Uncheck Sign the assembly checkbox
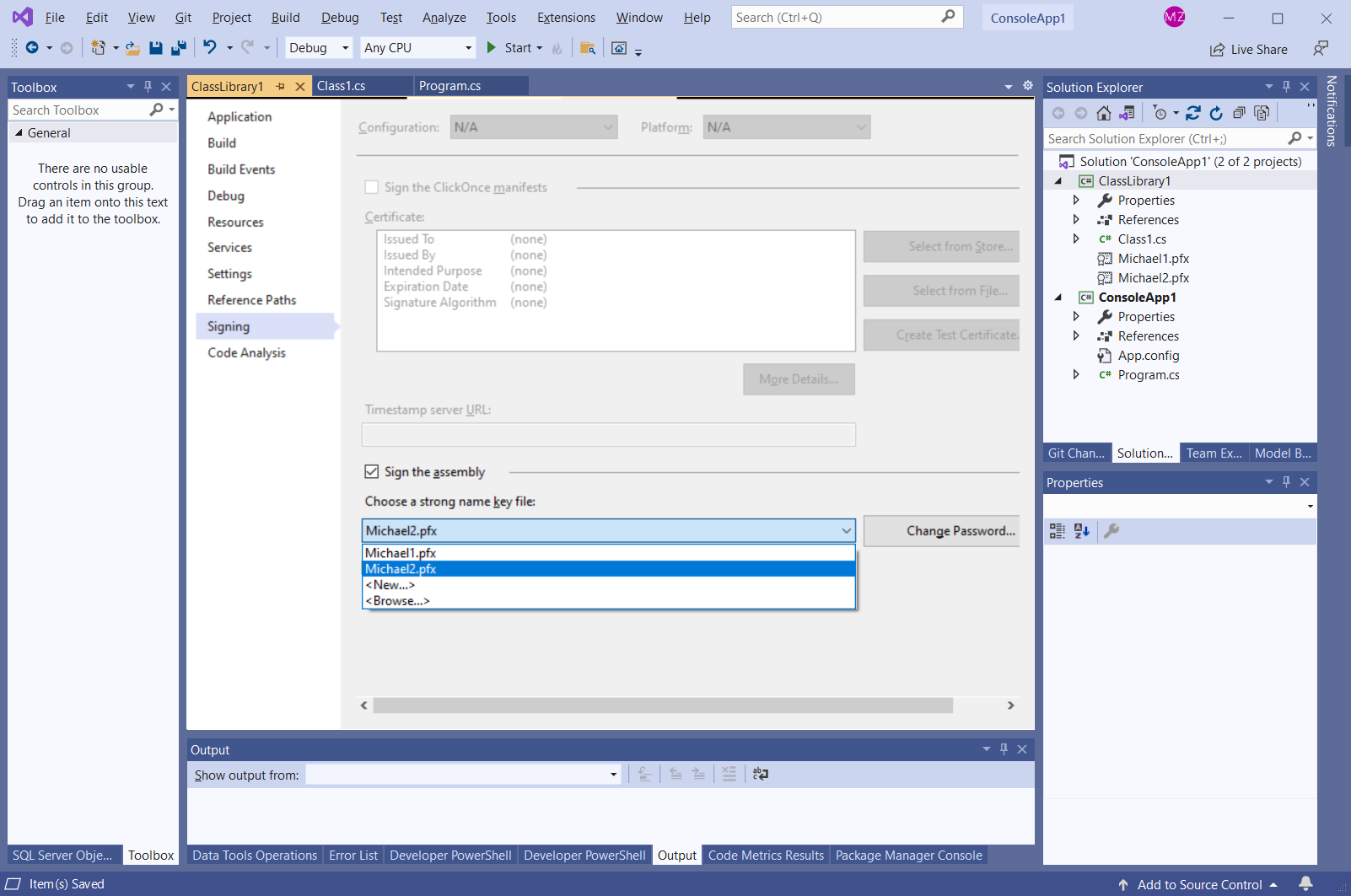 [x=371, y=471]
